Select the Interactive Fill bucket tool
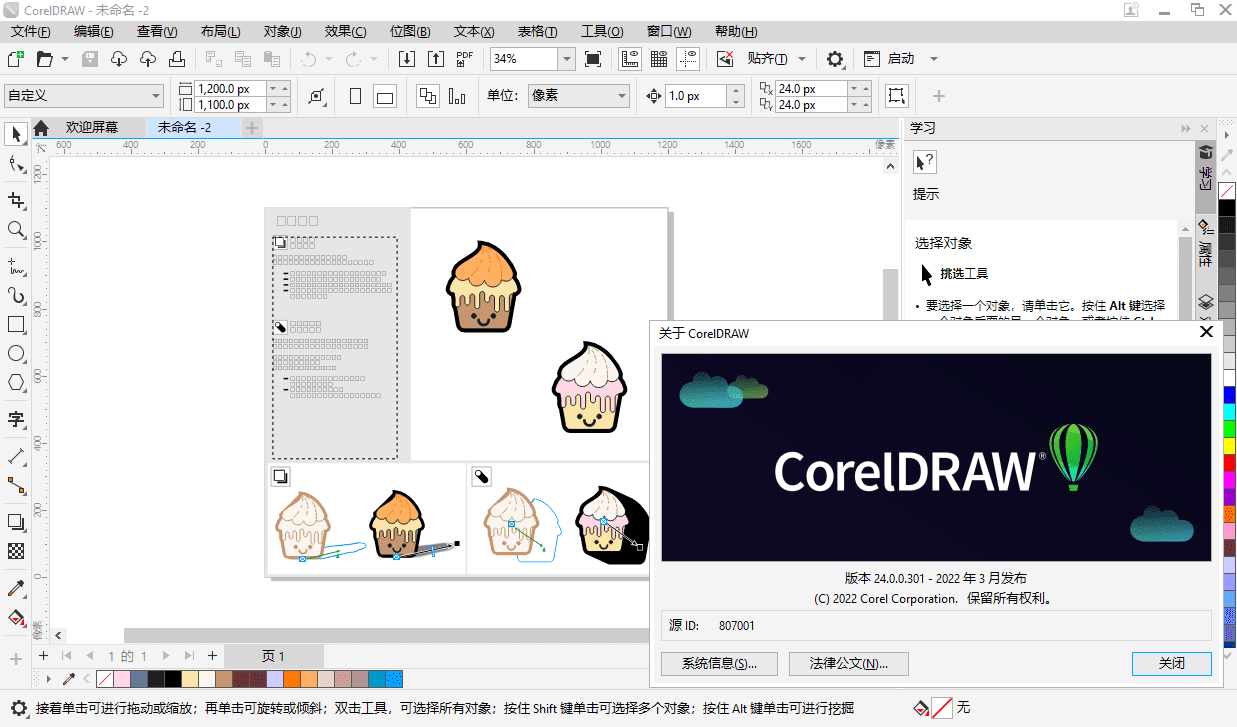 click(16, 616)
